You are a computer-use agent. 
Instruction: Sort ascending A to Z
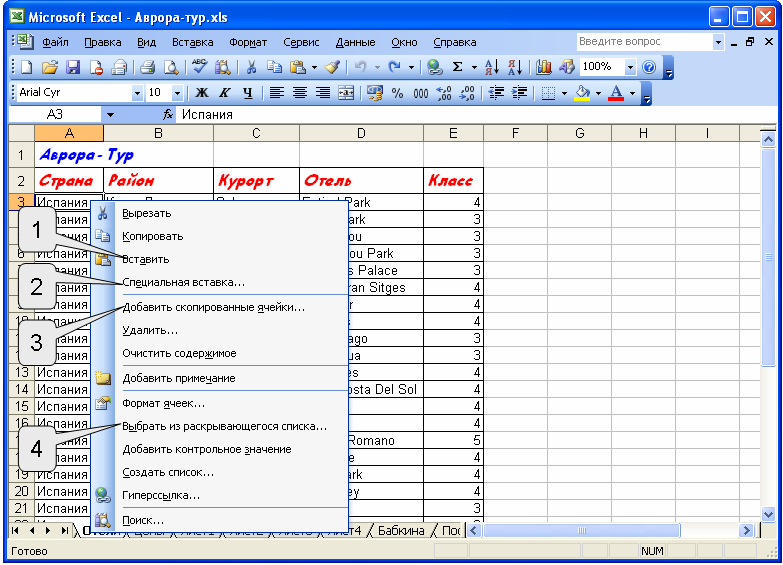492,67
